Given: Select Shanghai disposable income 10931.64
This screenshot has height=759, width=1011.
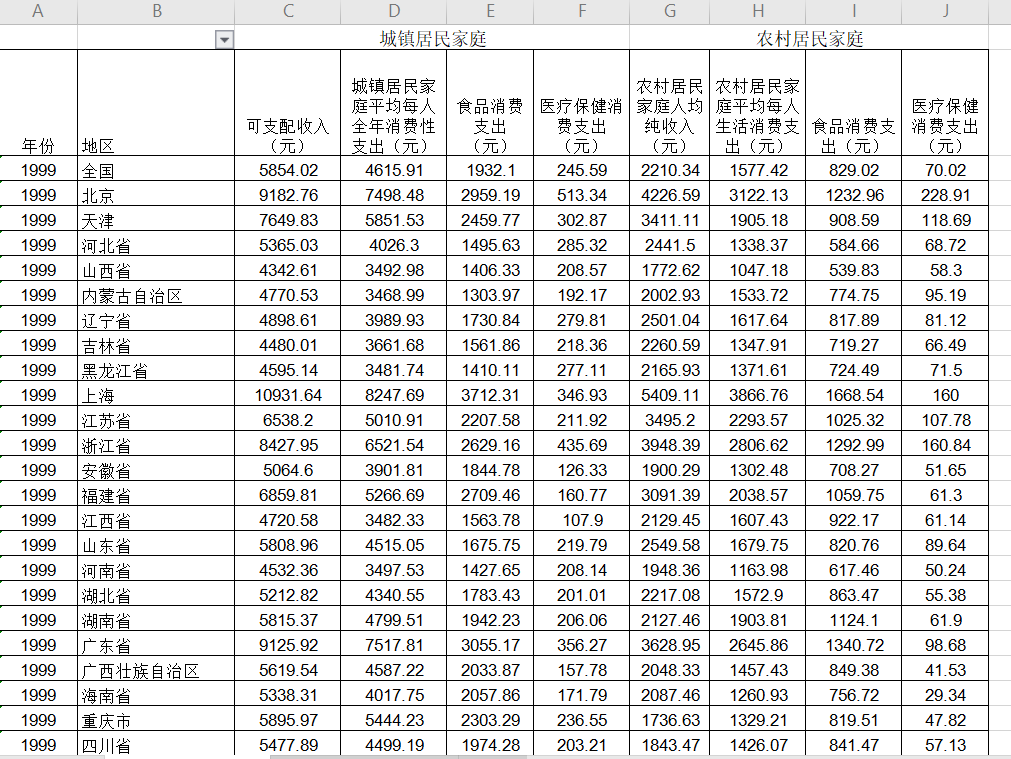Looking at the screenshot, I should coord(288,395).
